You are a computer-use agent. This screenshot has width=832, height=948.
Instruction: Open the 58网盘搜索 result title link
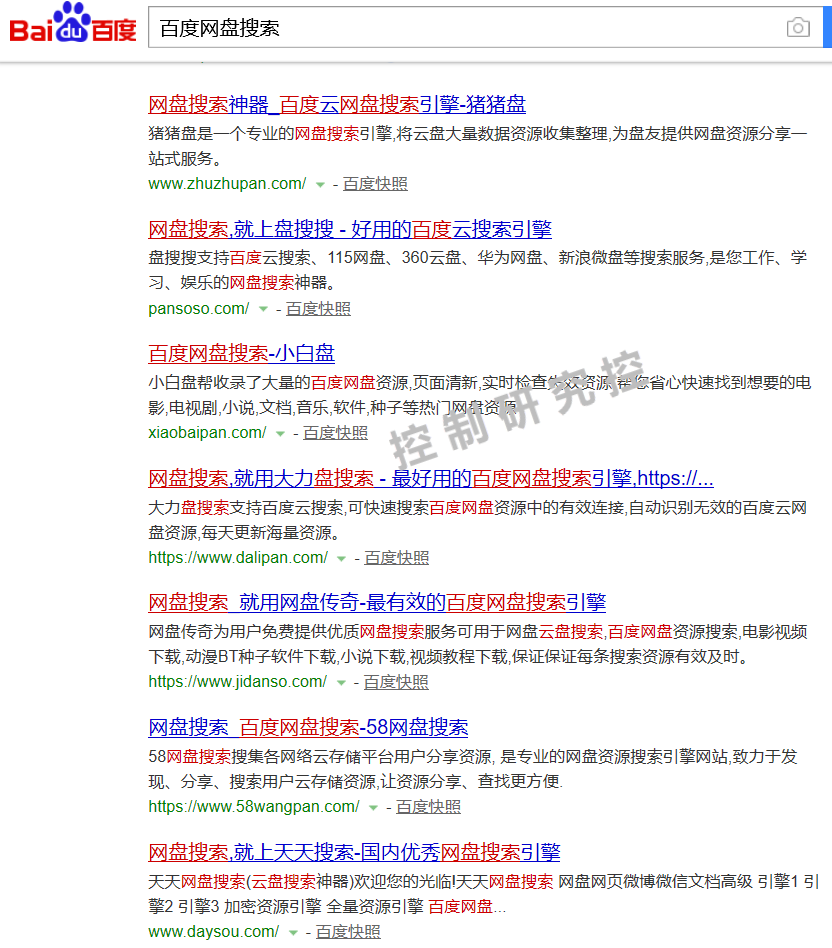click(308, 727)
